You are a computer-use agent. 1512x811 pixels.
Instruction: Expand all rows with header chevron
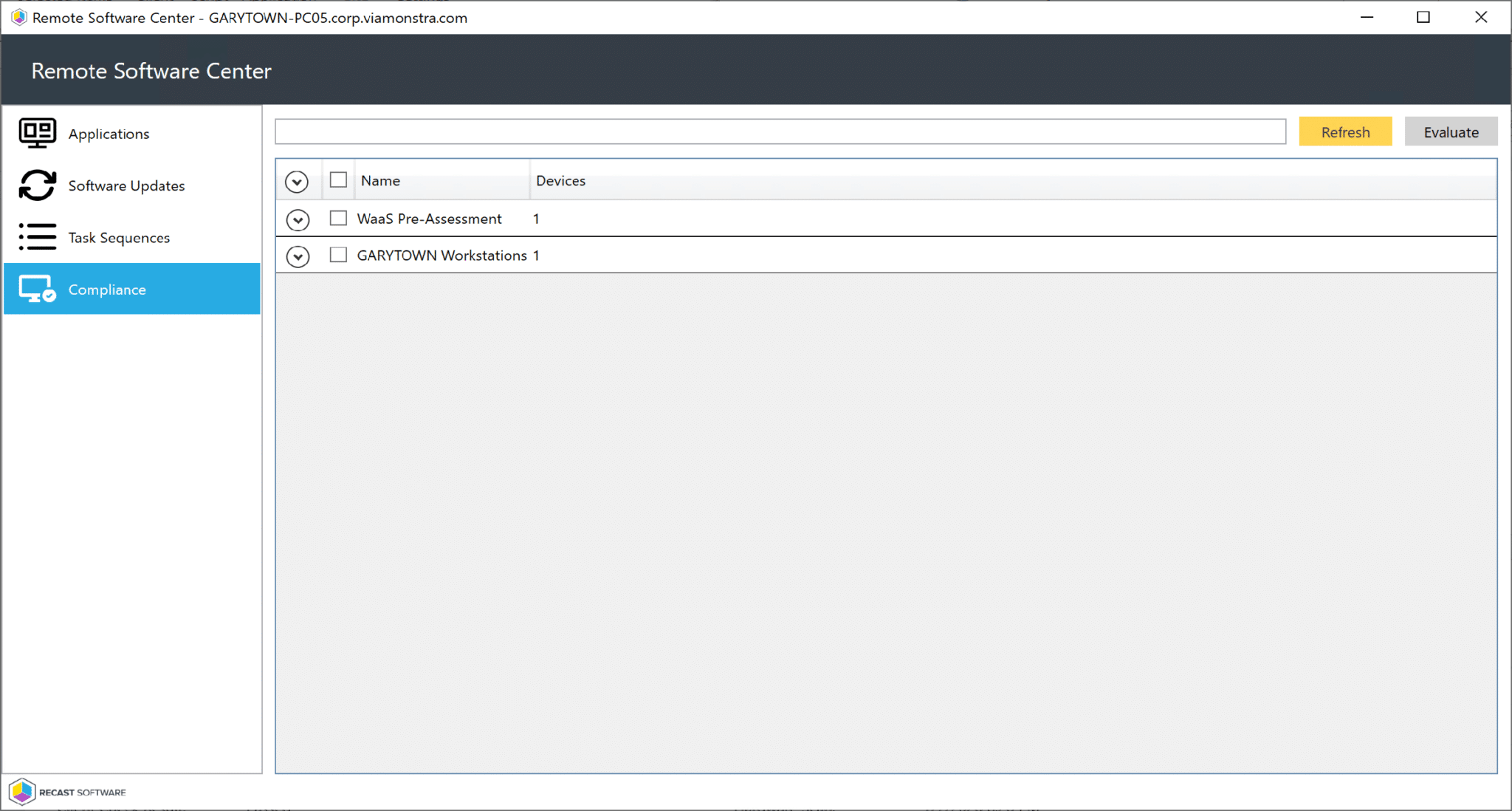pos(297,182)
